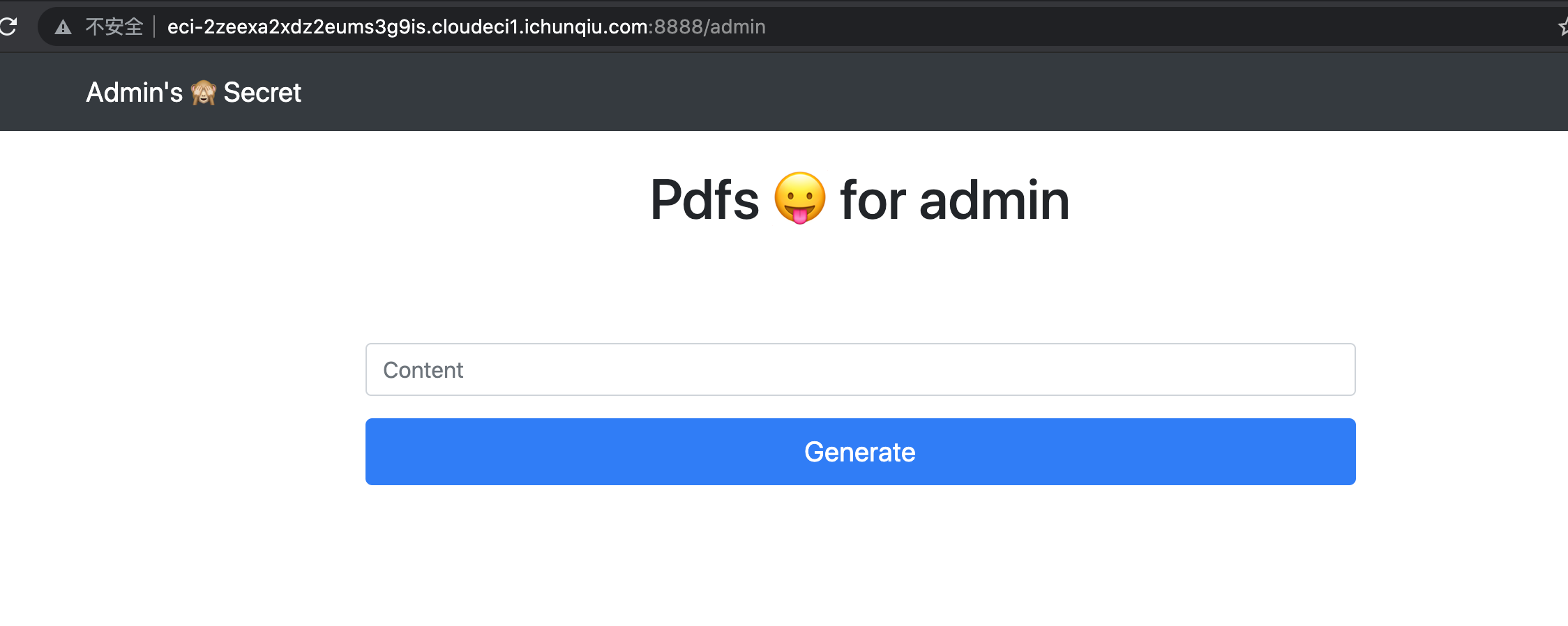This screenshot has width=1568, height=626.
Task: Click the word "Admin's" in the navbar
Action: coord(135,92)
